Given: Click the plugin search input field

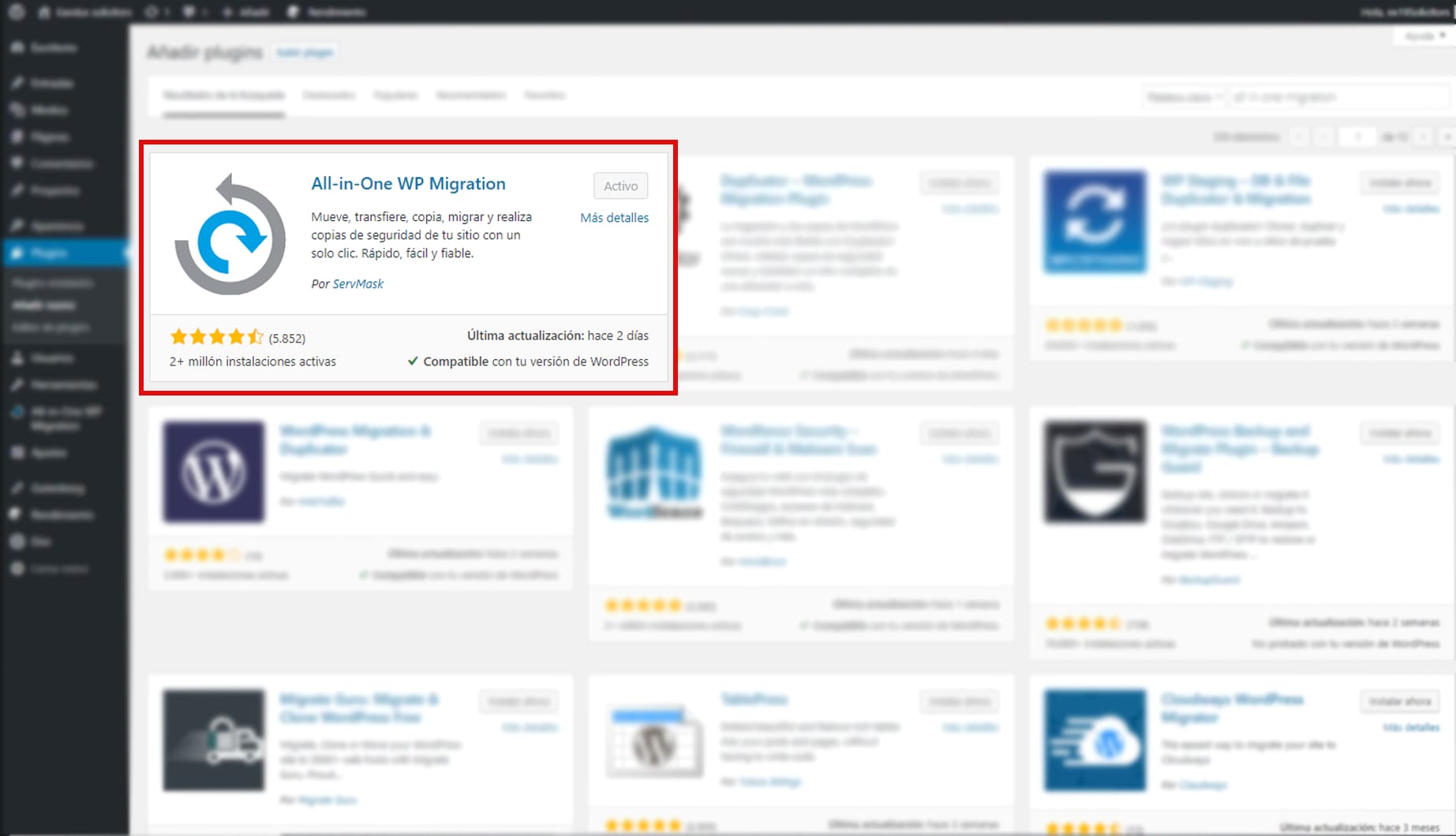Looking at the screenshot, I should coord(1338,97).
